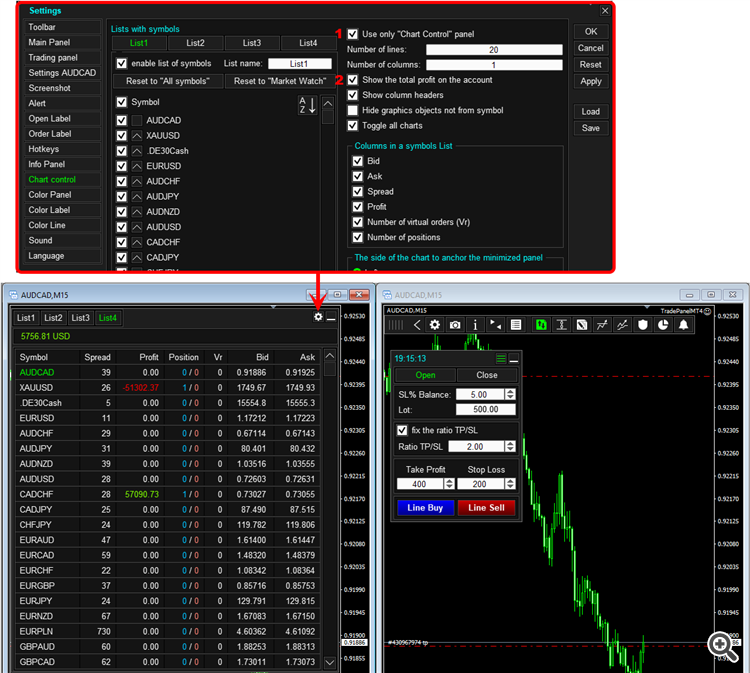Screen dimensions: 750x673
Task: Click the Lot input field showing 500.00
Action: tap(485, 409)
